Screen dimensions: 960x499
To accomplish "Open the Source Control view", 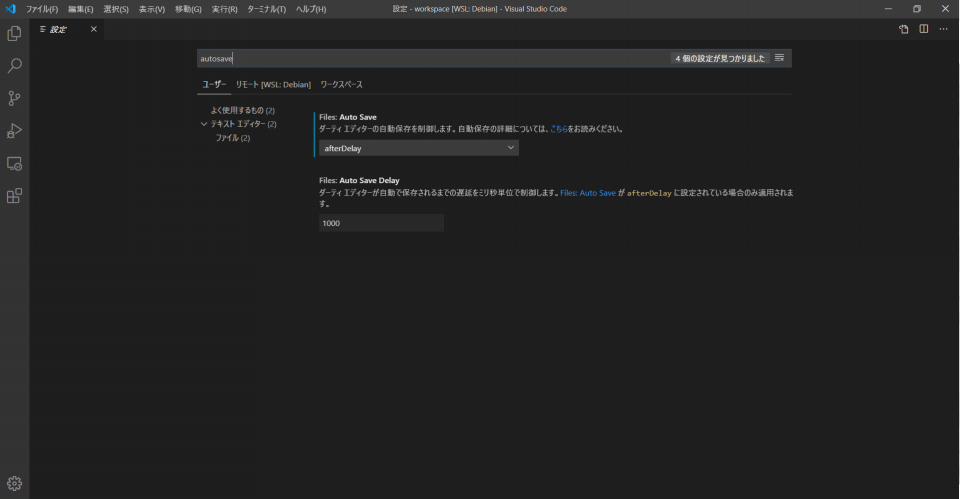I will coord(14,98).
